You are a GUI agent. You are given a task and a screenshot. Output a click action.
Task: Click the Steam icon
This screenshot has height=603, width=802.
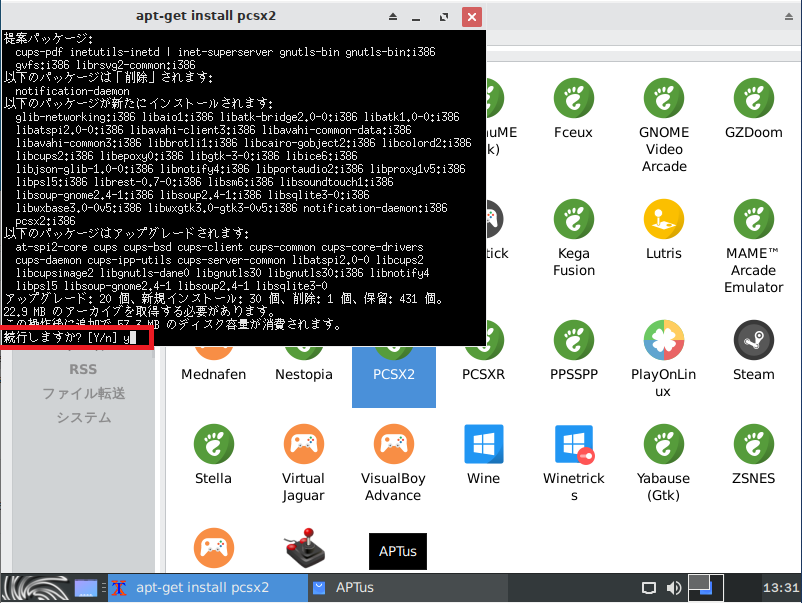coord(753,340)
